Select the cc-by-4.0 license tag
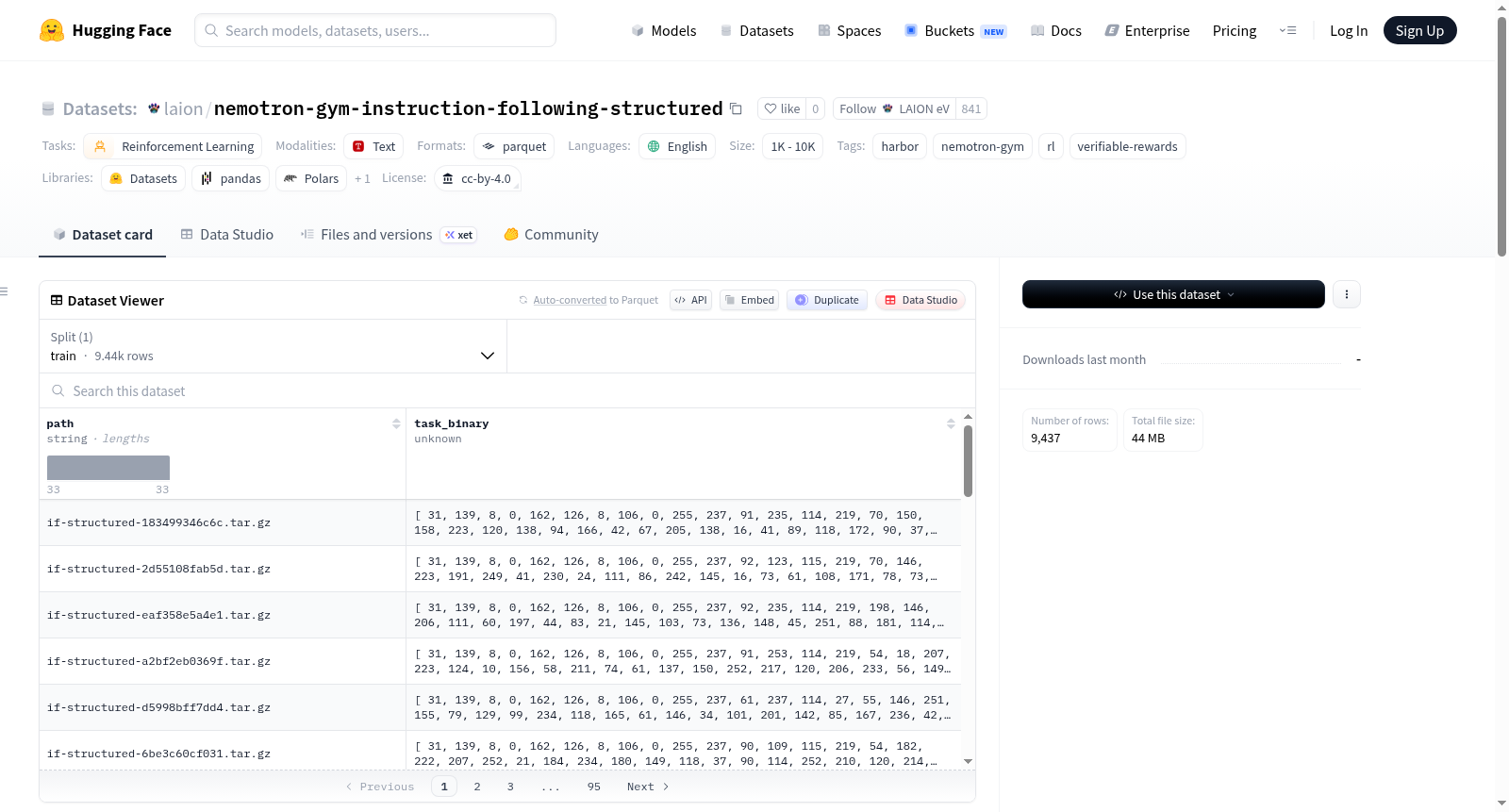Viewport: 1509px width, 812px height. (477, 178)
